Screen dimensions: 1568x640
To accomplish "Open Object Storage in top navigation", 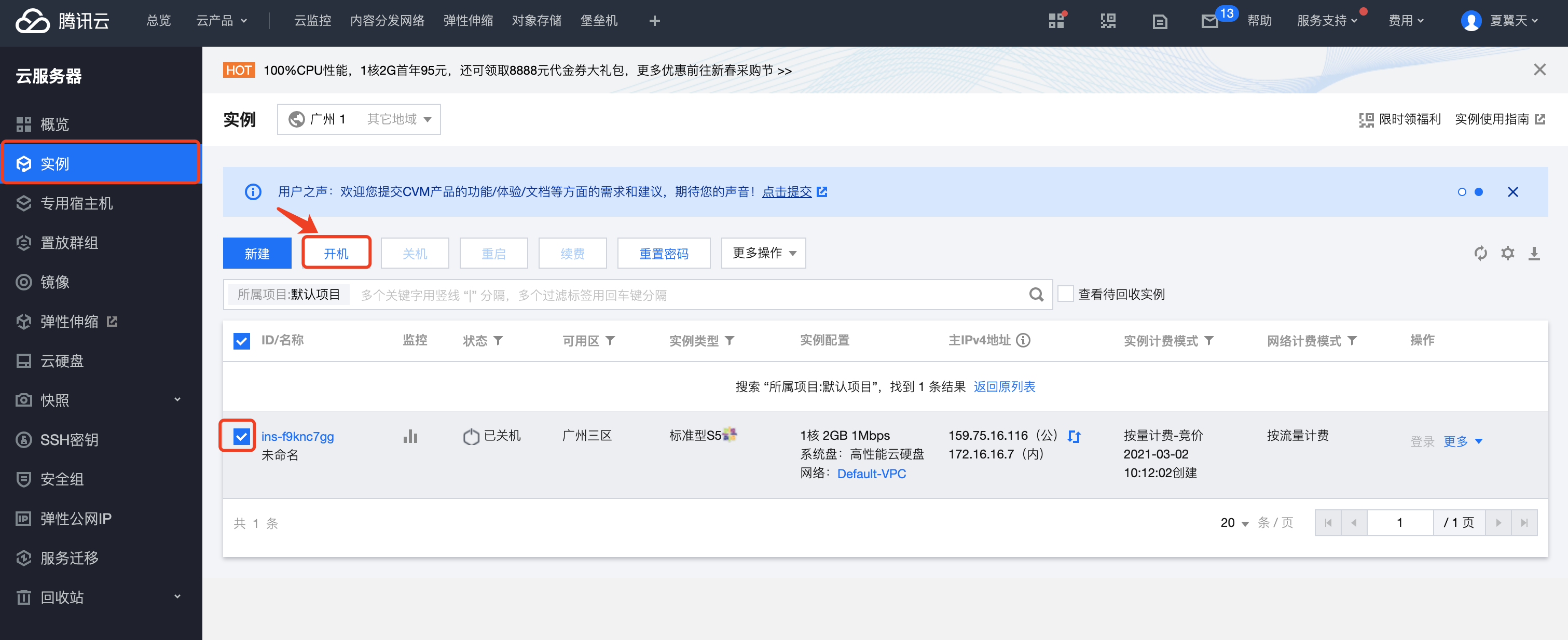I will pyautogui.click(x=537, y=21).
